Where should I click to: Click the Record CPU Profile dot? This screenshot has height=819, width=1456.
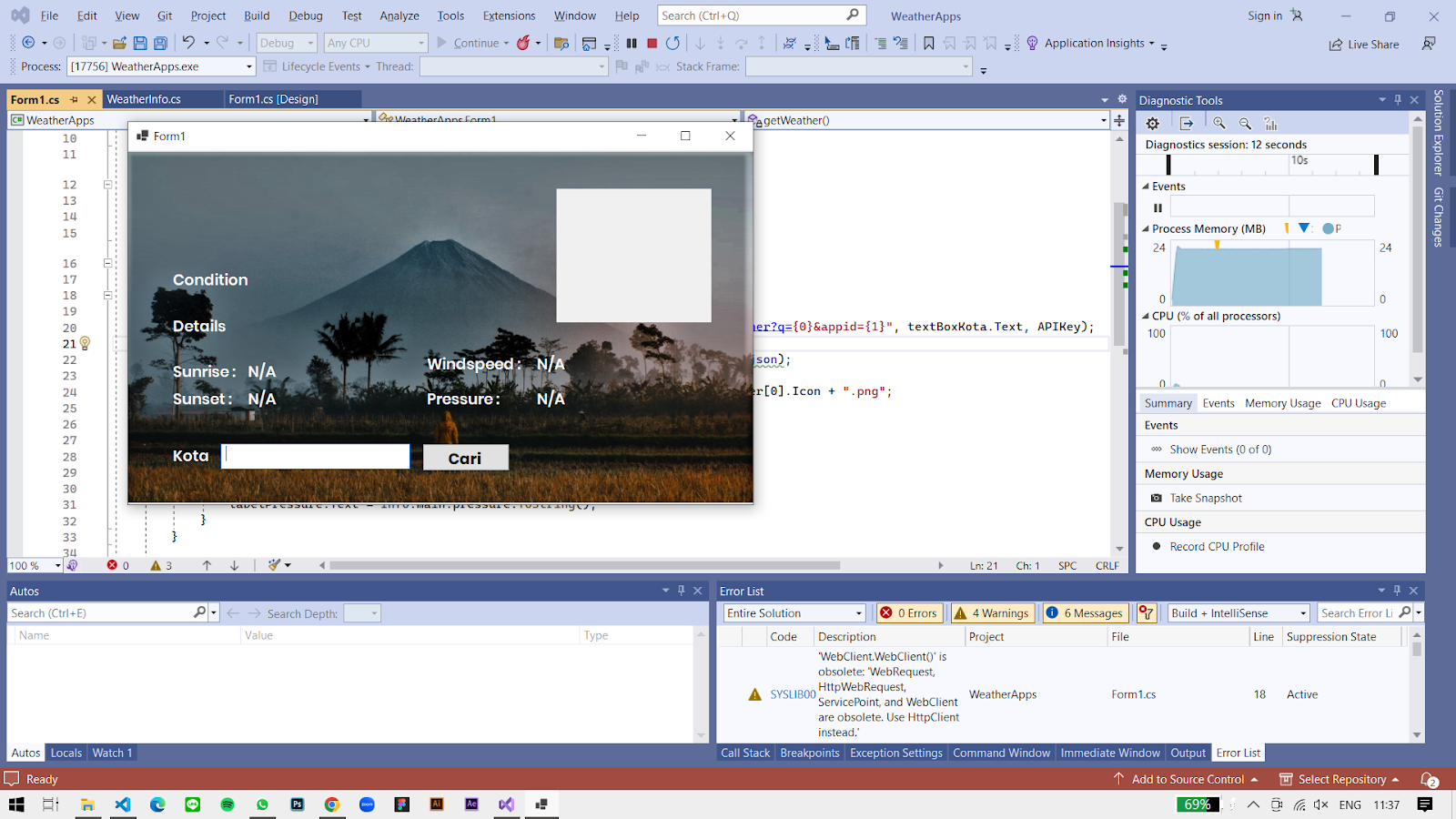(x=1157, y=546)
